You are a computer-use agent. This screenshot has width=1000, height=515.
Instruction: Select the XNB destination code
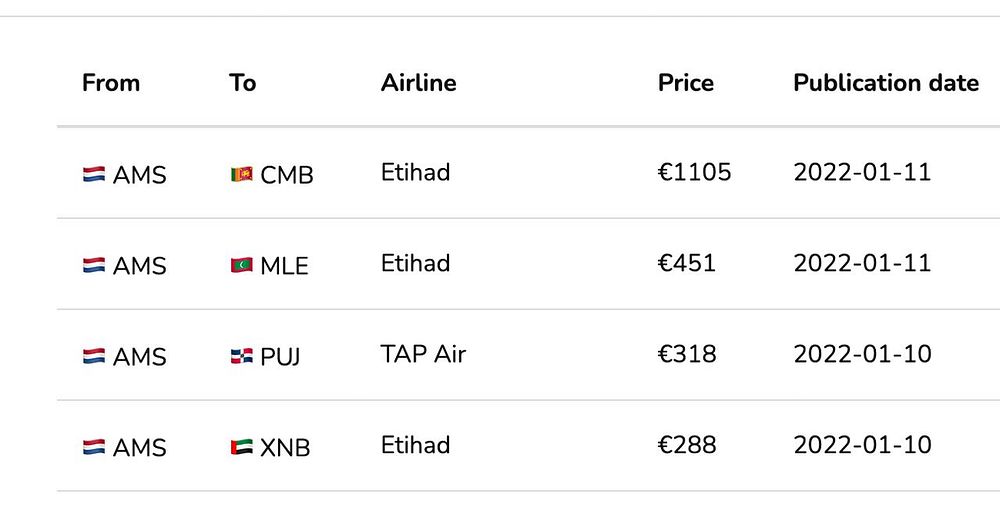285,448
